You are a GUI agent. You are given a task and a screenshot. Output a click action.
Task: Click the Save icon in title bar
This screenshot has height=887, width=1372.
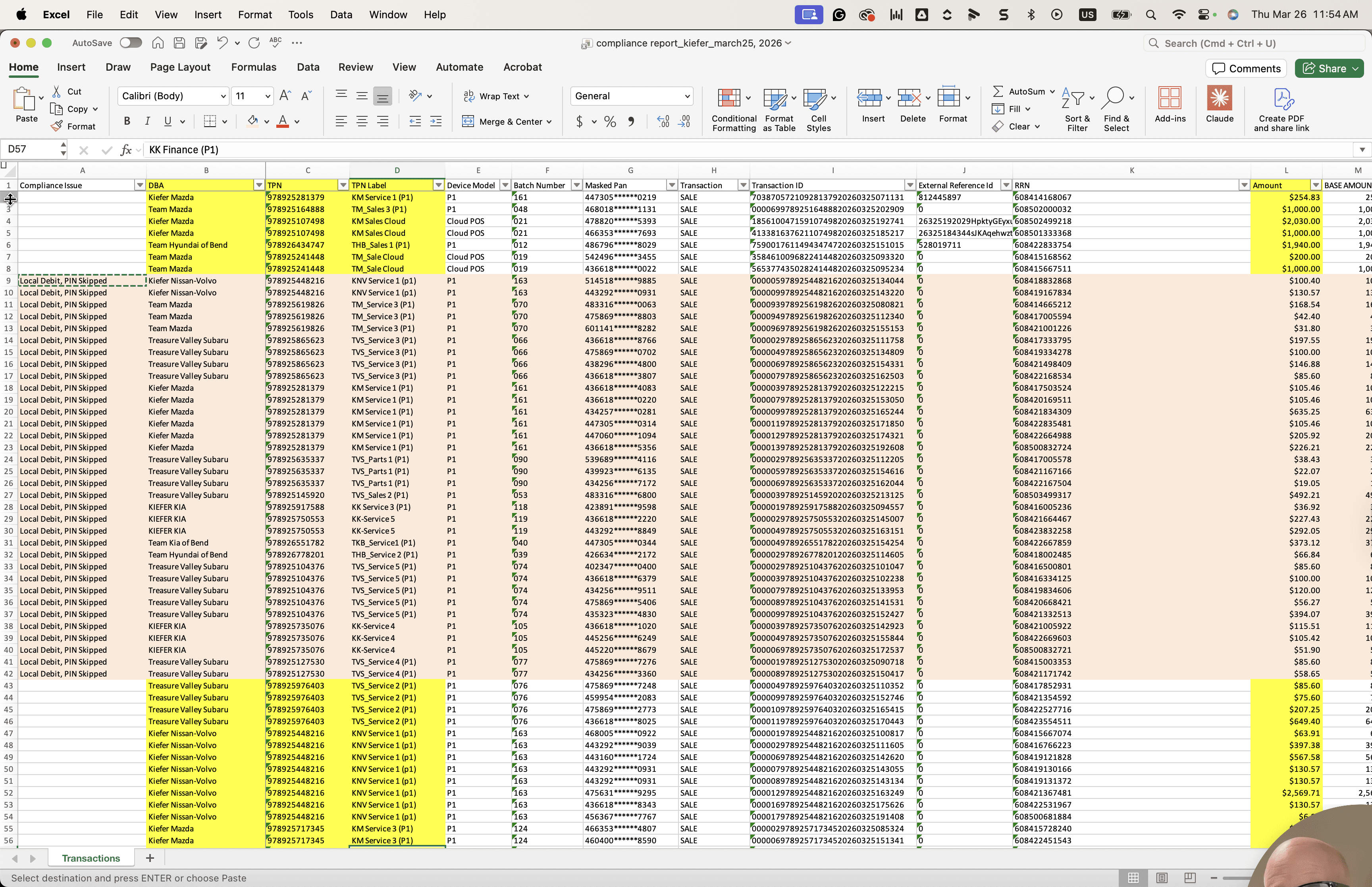179,42
